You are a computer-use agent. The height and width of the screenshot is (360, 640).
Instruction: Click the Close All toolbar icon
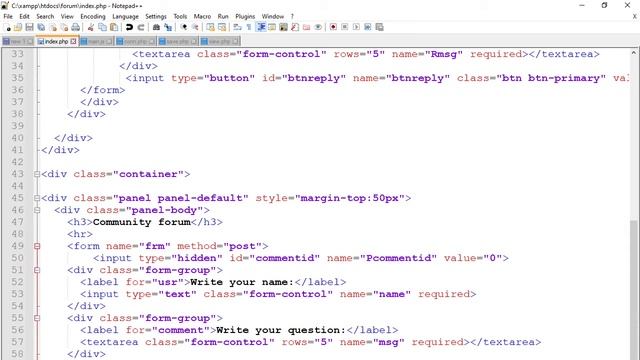(64, 27)
